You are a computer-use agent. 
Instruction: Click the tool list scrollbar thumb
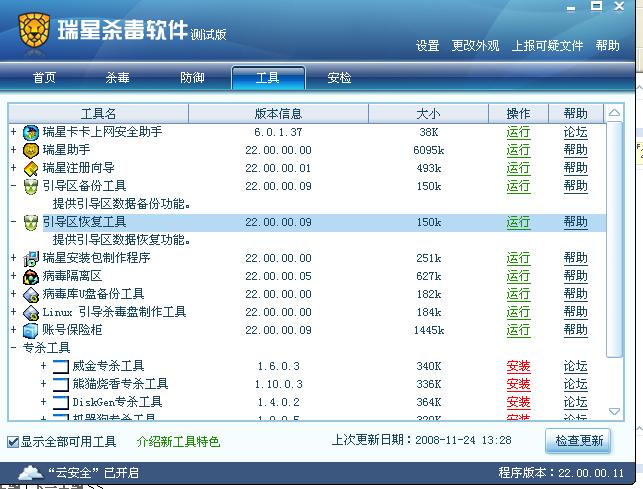(614, 240)
